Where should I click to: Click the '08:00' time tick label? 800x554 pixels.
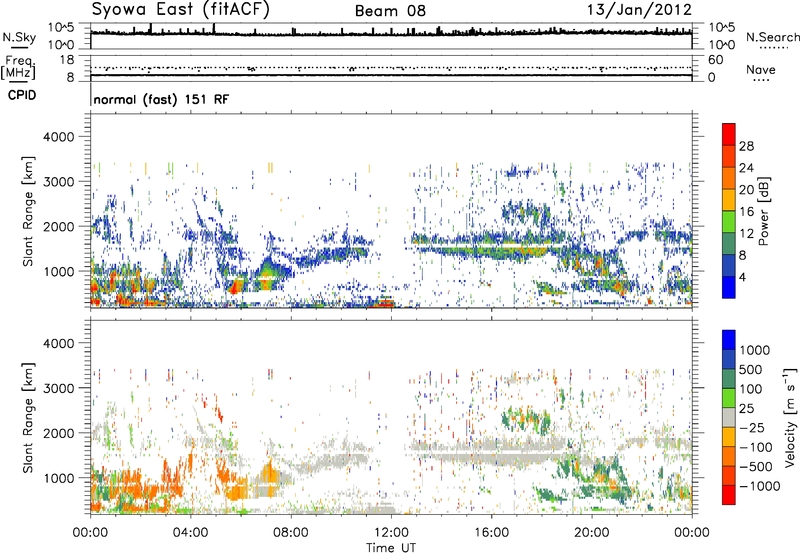coord(291,533)
